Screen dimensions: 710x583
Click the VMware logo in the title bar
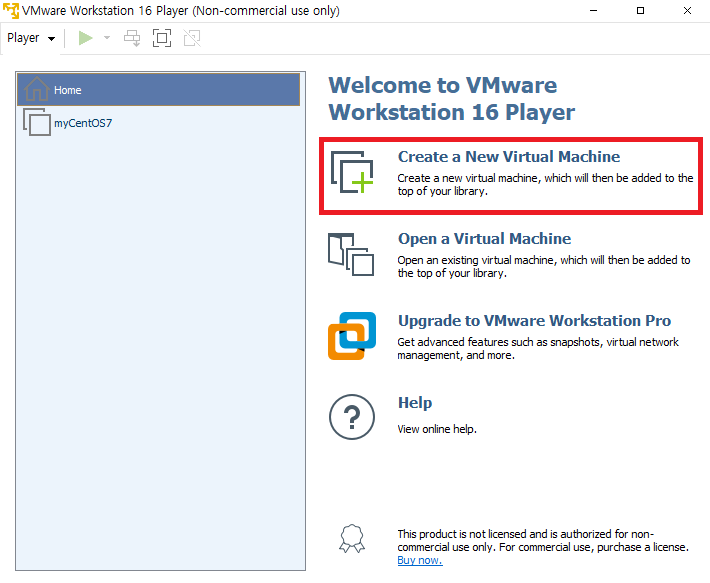click(x=11, y=10)
